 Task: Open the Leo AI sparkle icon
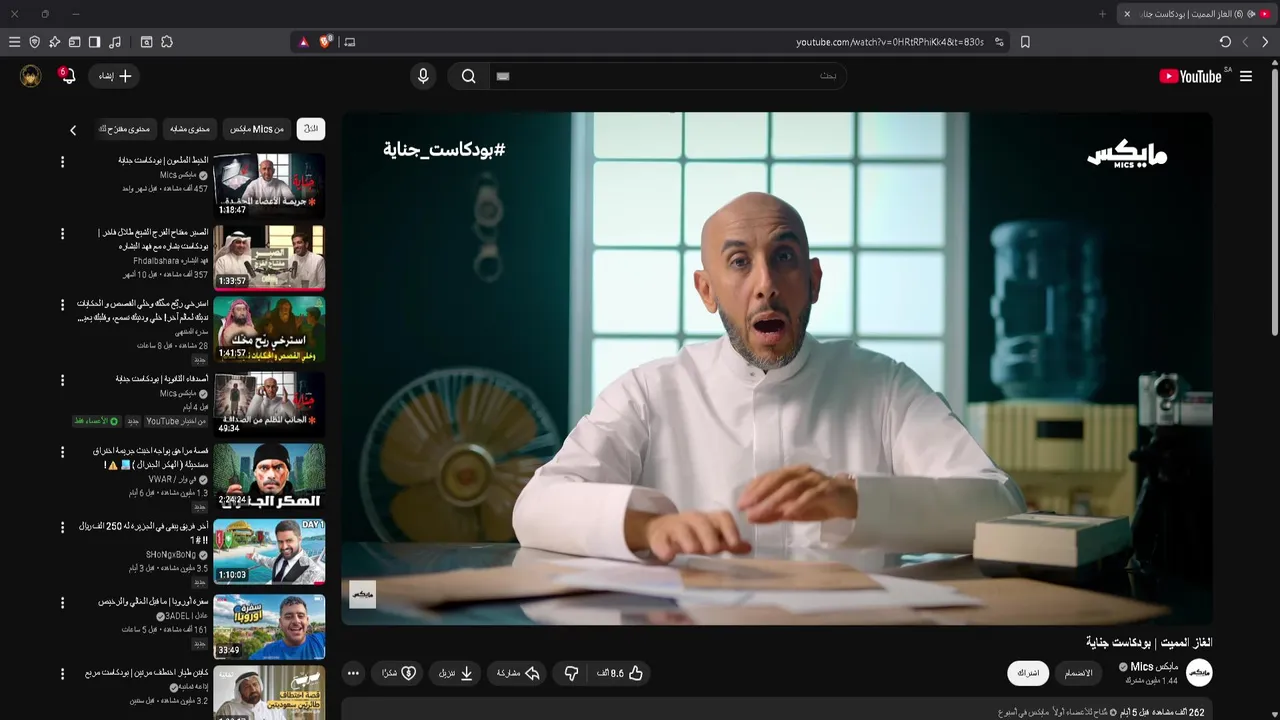(x=54, y=42)
